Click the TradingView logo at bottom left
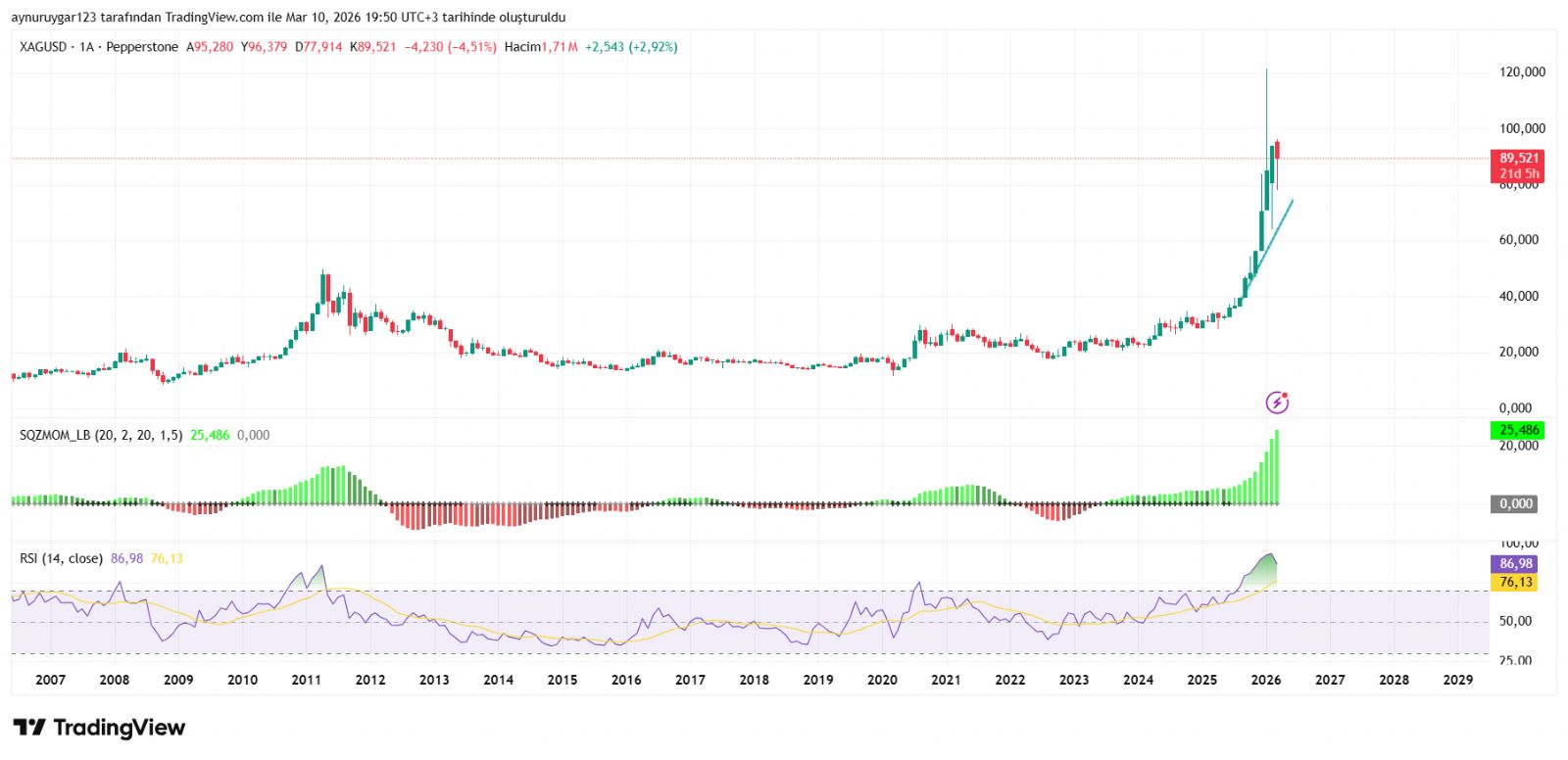 [99, 728]
